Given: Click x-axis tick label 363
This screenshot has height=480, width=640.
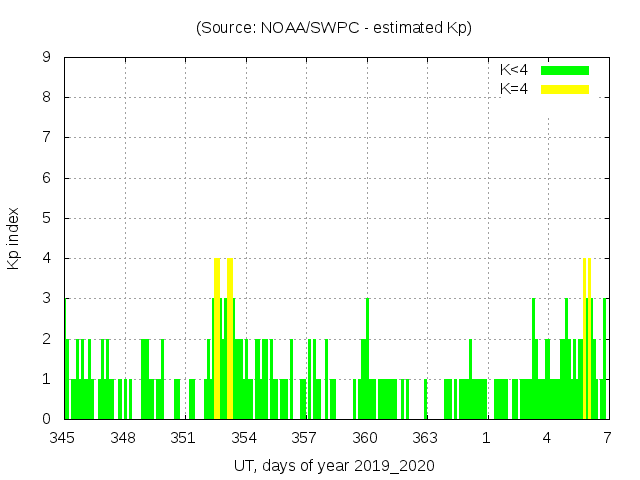Looking at the screenshot, I should (x=425, y=437).
